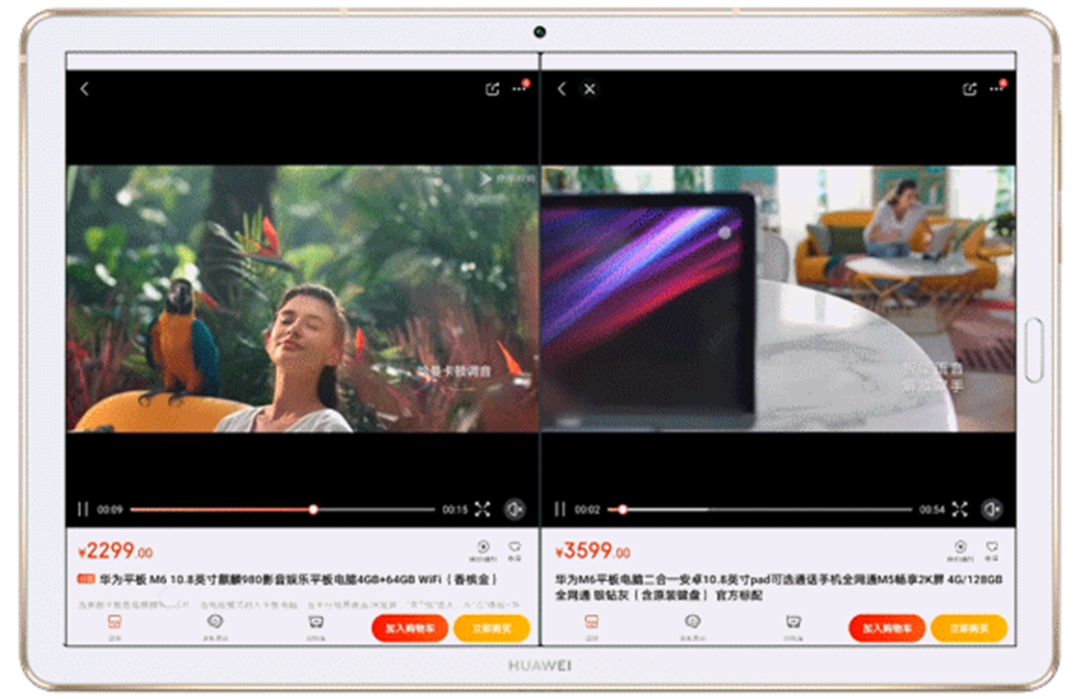Open the shopping cart in the left bottom bar

click(316, 627)
